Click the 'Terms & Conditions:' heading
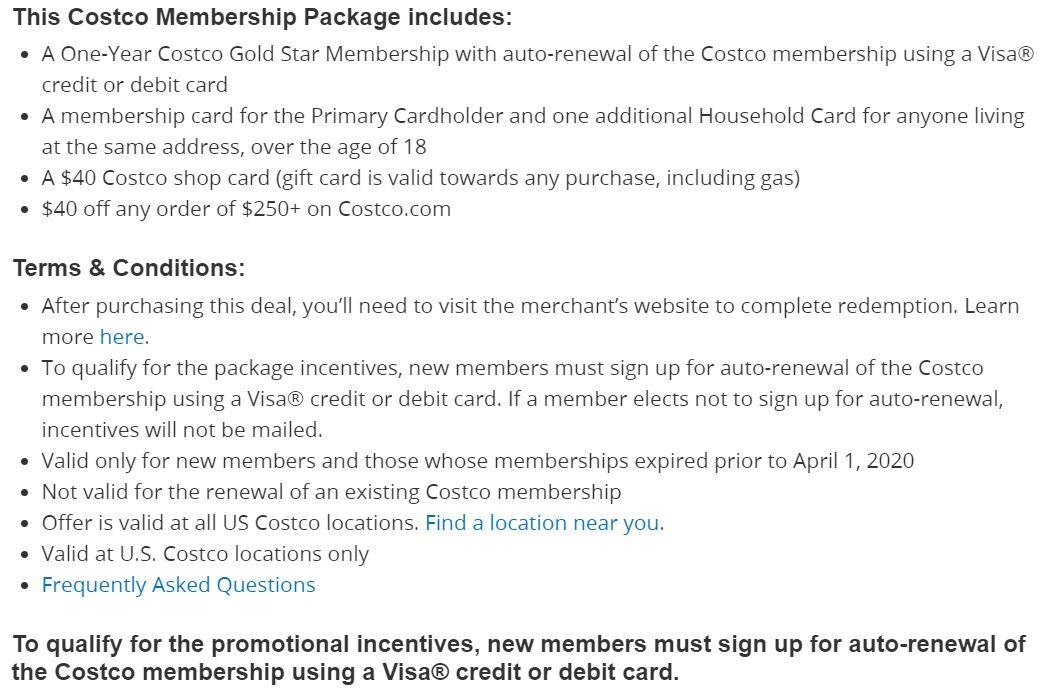The width and height of the screenshot is (1040, 691). [129, 268]
